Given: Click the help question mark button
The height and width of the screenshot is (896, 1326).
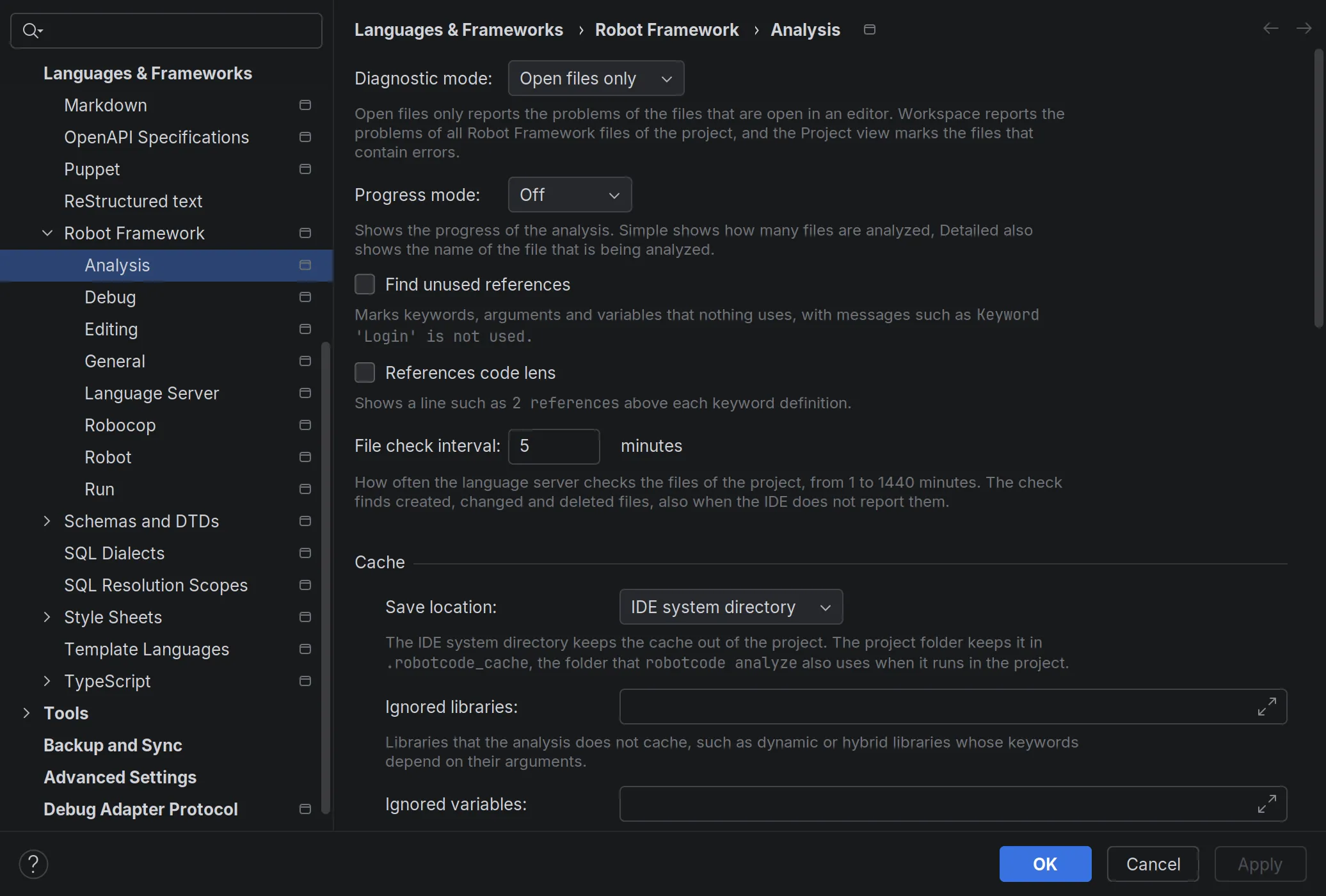Looking at the screenshot, I should [33, 864].
